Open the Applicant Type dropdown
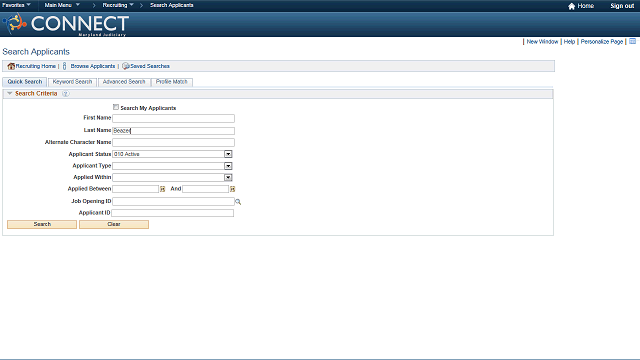The height and width of the screenshot is (360, 640). coord(228,166)
